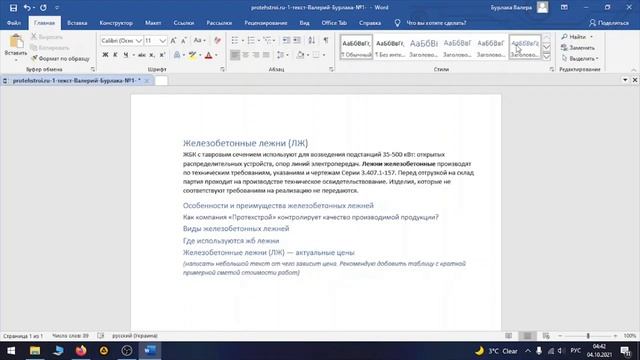Switch to the Макет tab
Viewport: 640px width, 360px height.
point(153,23)
